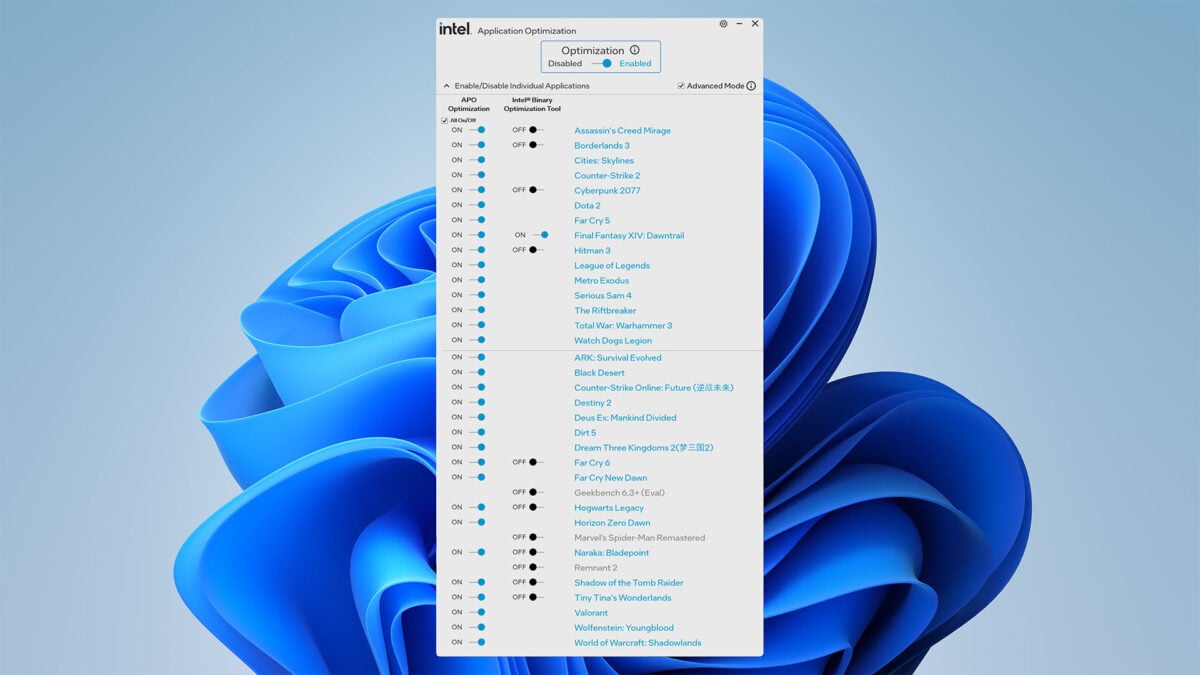Uncheck the All On/Off checkbox
1200x675 pixels.
point(444,119)
